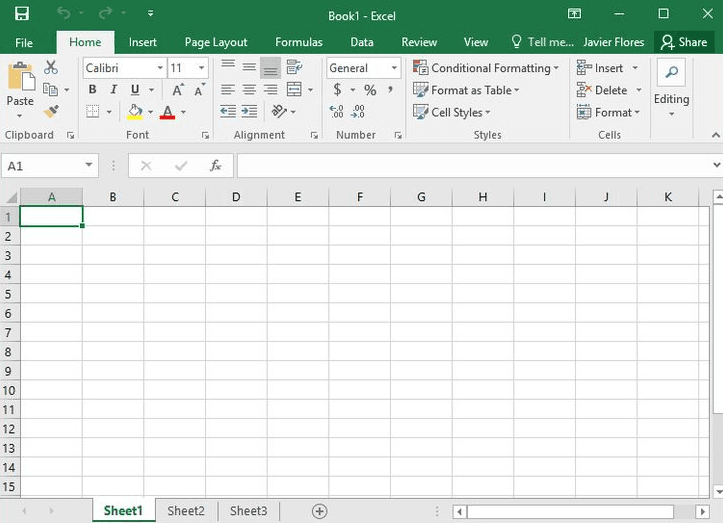Viewport: 723px width, 523px height.
Task: Click the Share button
Action: point(684,42)
